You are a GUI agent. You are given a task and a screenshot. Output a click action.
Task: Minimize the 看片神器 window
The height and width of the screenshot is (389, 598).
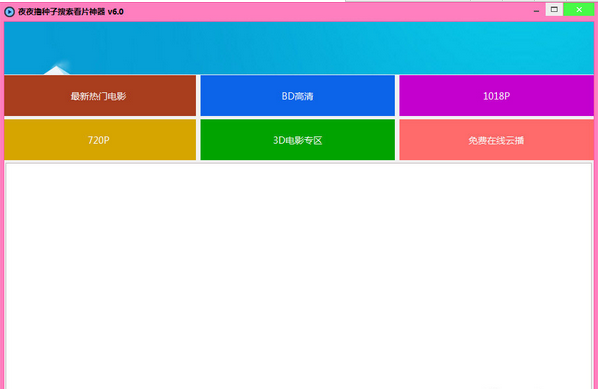[x=536, y=11]
